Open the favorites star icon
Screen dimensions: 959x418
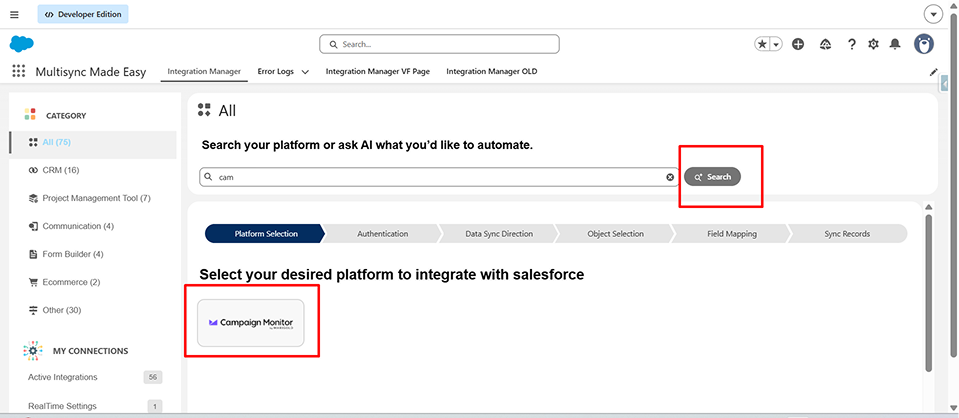pyautogui.click(x=762, y=44)
